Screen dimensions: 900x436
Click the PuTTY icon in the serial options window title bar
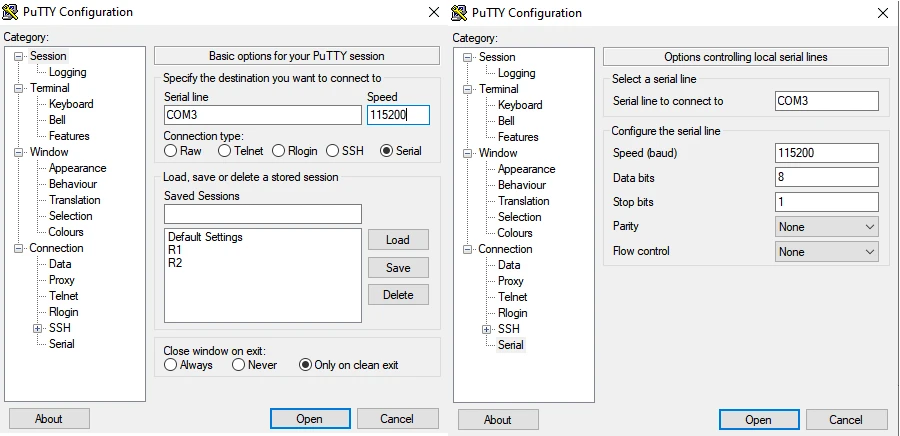click(x=459, y=13)
